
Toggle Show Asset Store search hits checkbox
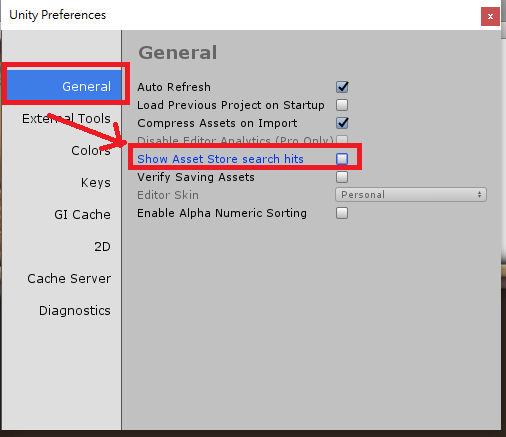[342, 159]
